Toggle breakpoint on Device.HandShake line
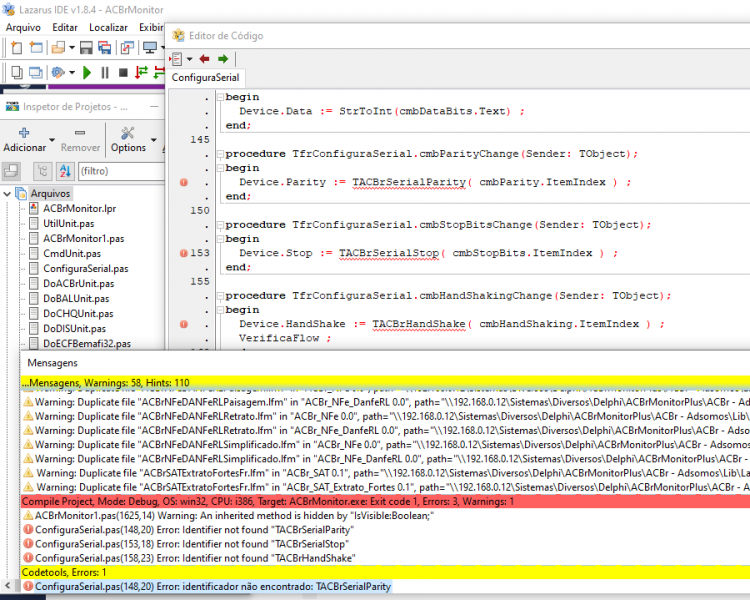Image resolution: width=750 pixels, height=600 pixels. 184,324
